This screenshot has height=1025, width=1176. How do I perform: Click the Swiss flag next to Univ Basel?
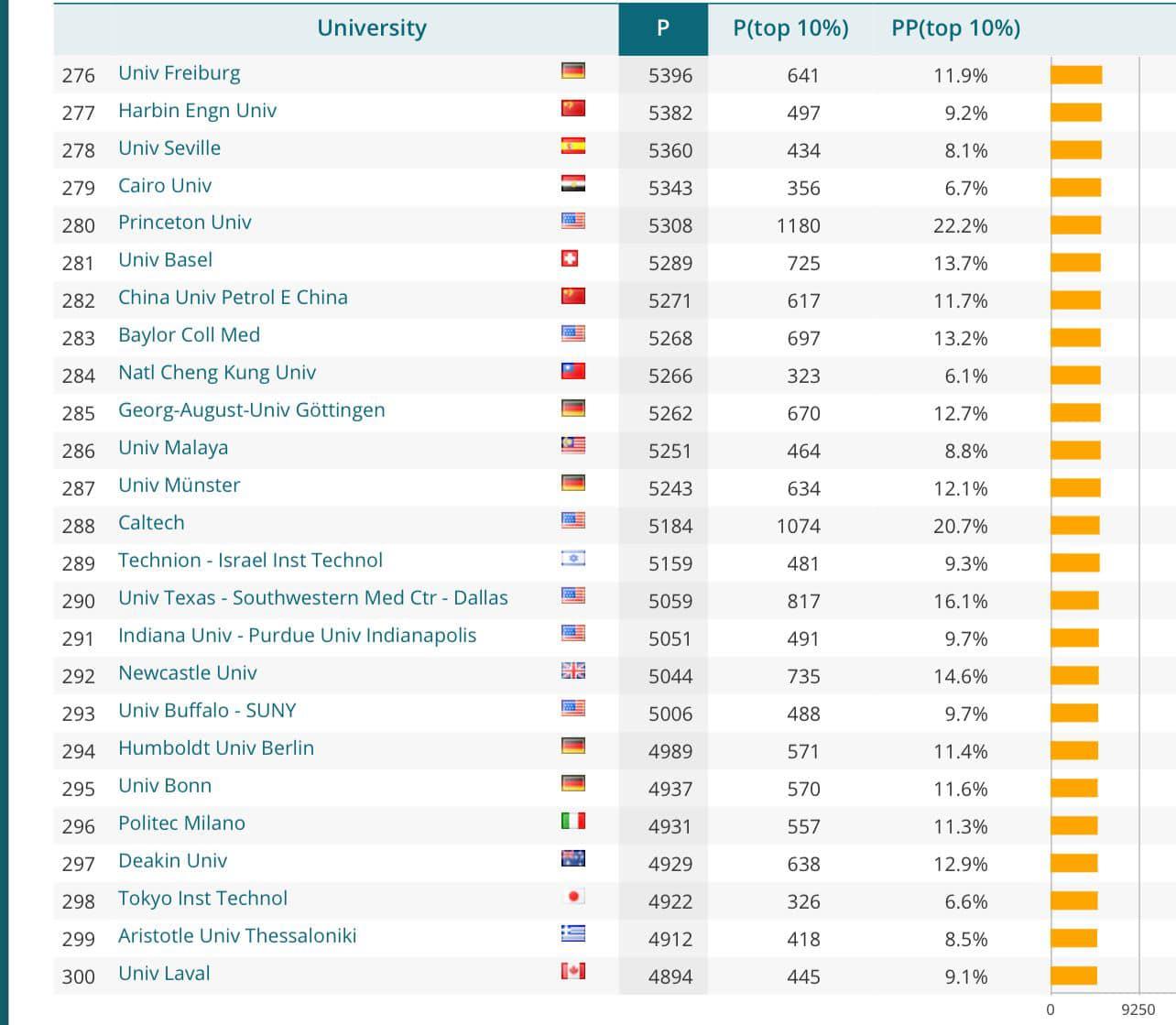click(570, 259)
